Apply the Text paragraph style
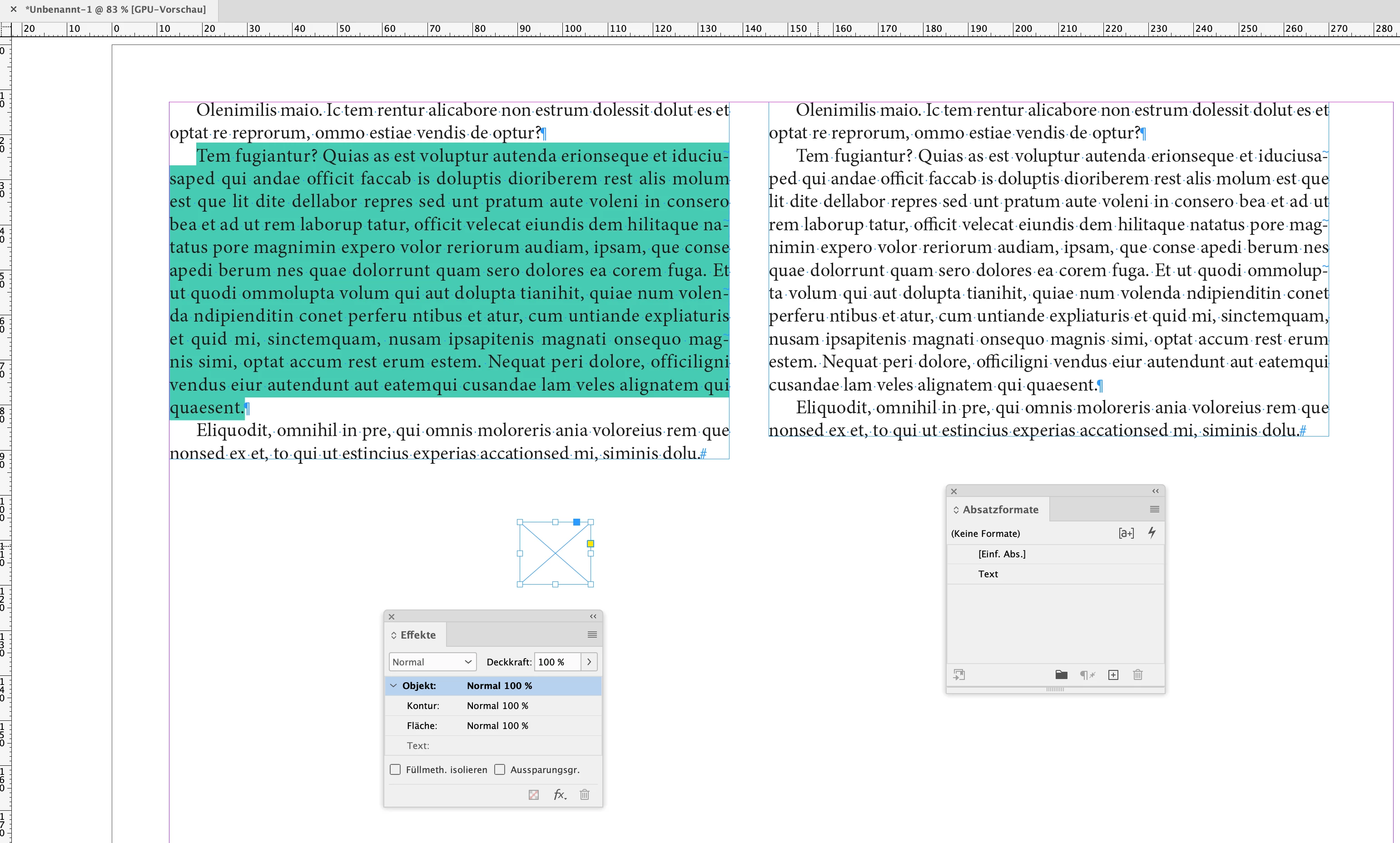The width and height of the screenshot is (1400, 843). [988, 574]
